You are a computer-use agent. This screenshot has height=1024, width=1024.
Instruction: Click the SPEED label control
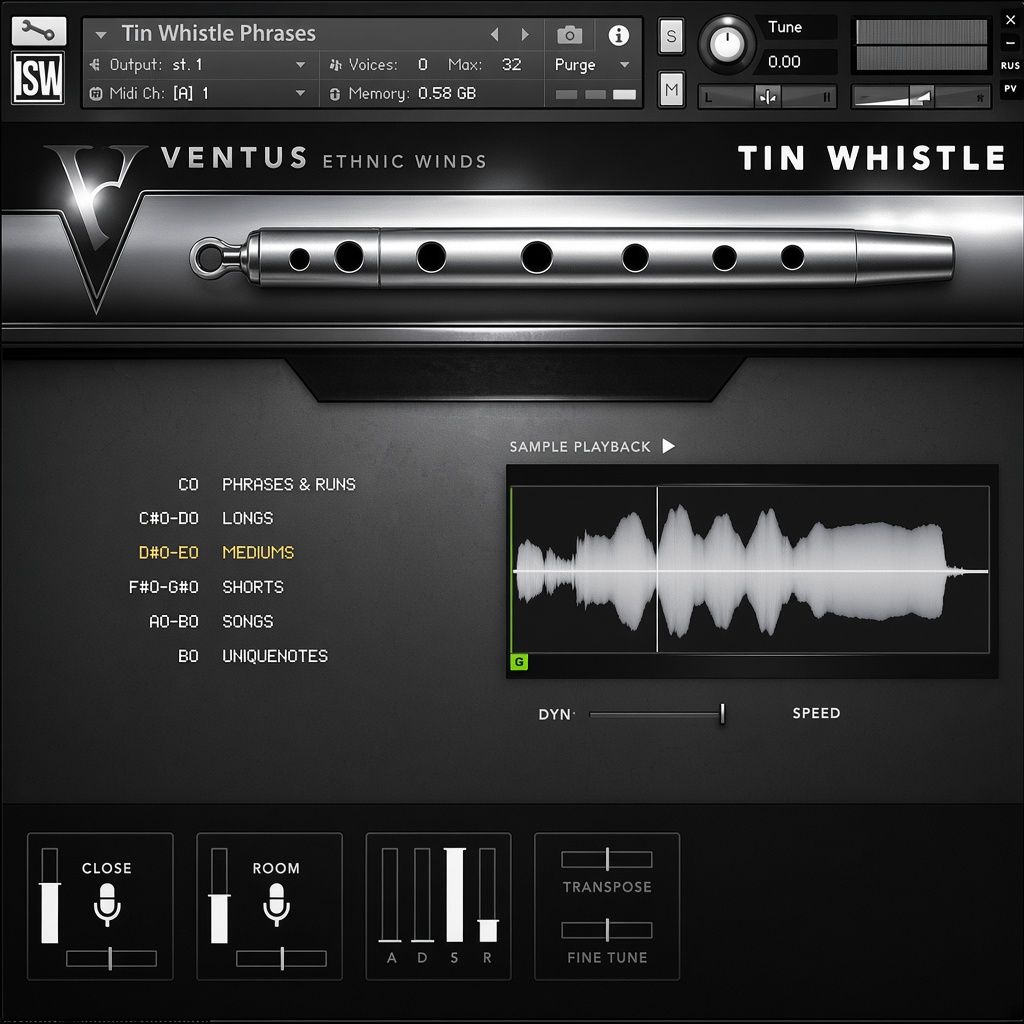816,713
